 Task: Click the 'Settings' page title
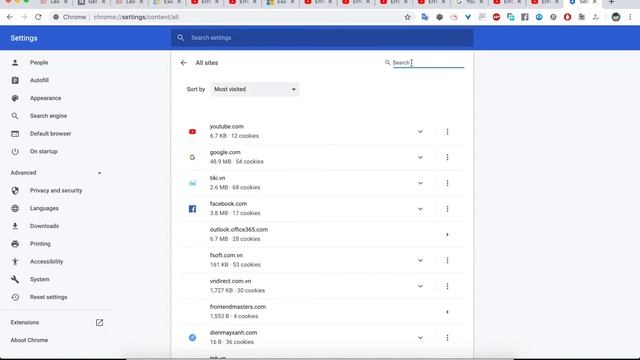click(24, 38)
